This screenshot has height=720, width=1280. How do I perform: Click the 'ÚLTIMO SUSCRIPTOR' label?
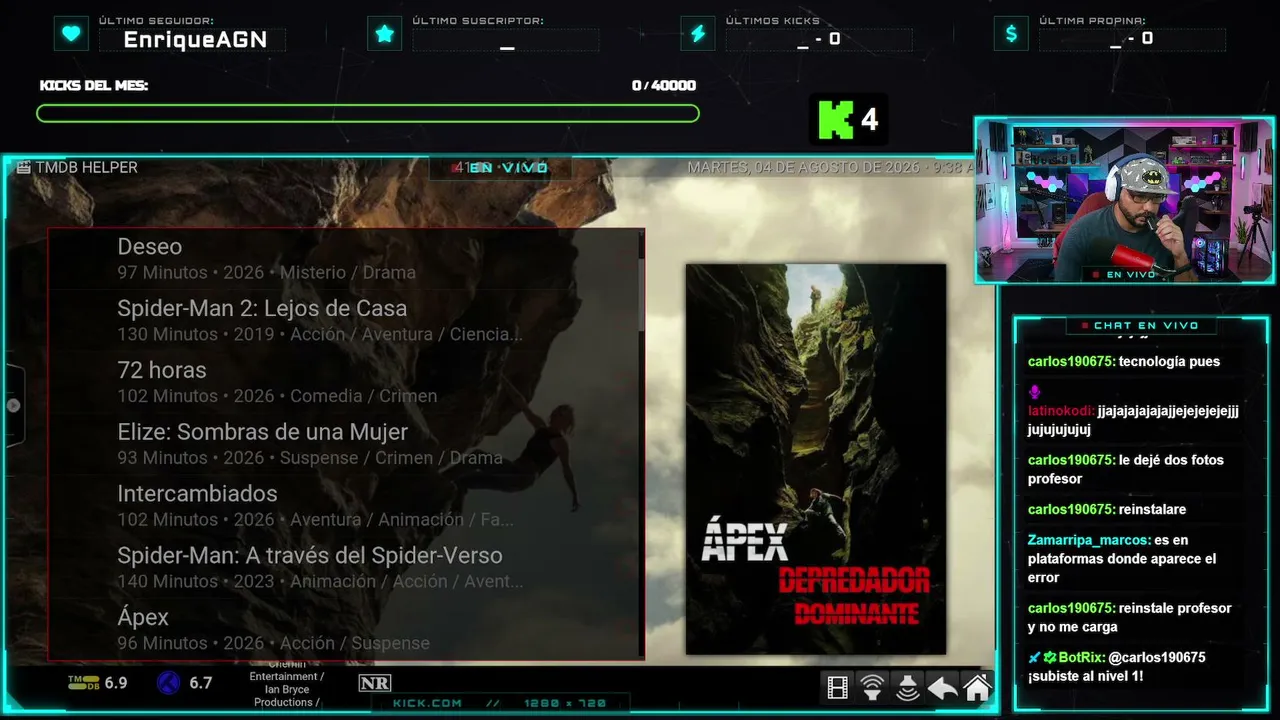click(x=478, y=21)
